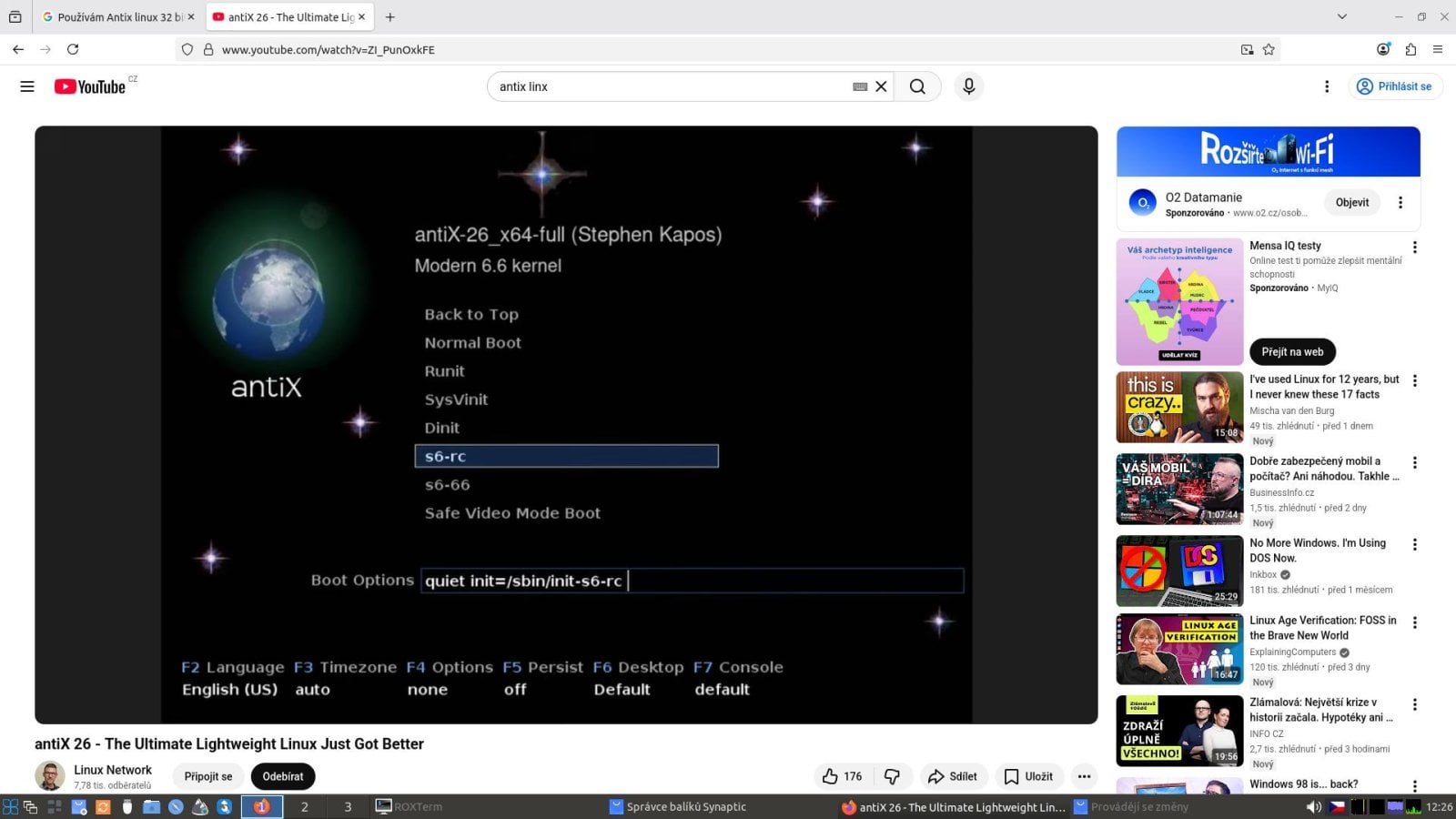Viewport: 1456px width, 819px height.
Task: Open the Linux Network channel avatar
Action: [x=50, y=776]
